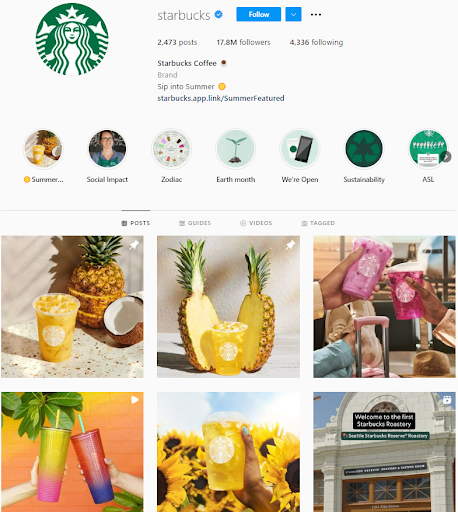Open the Zodiac wheel highlight
Viewport: 458px width, 512px height.
171,149
